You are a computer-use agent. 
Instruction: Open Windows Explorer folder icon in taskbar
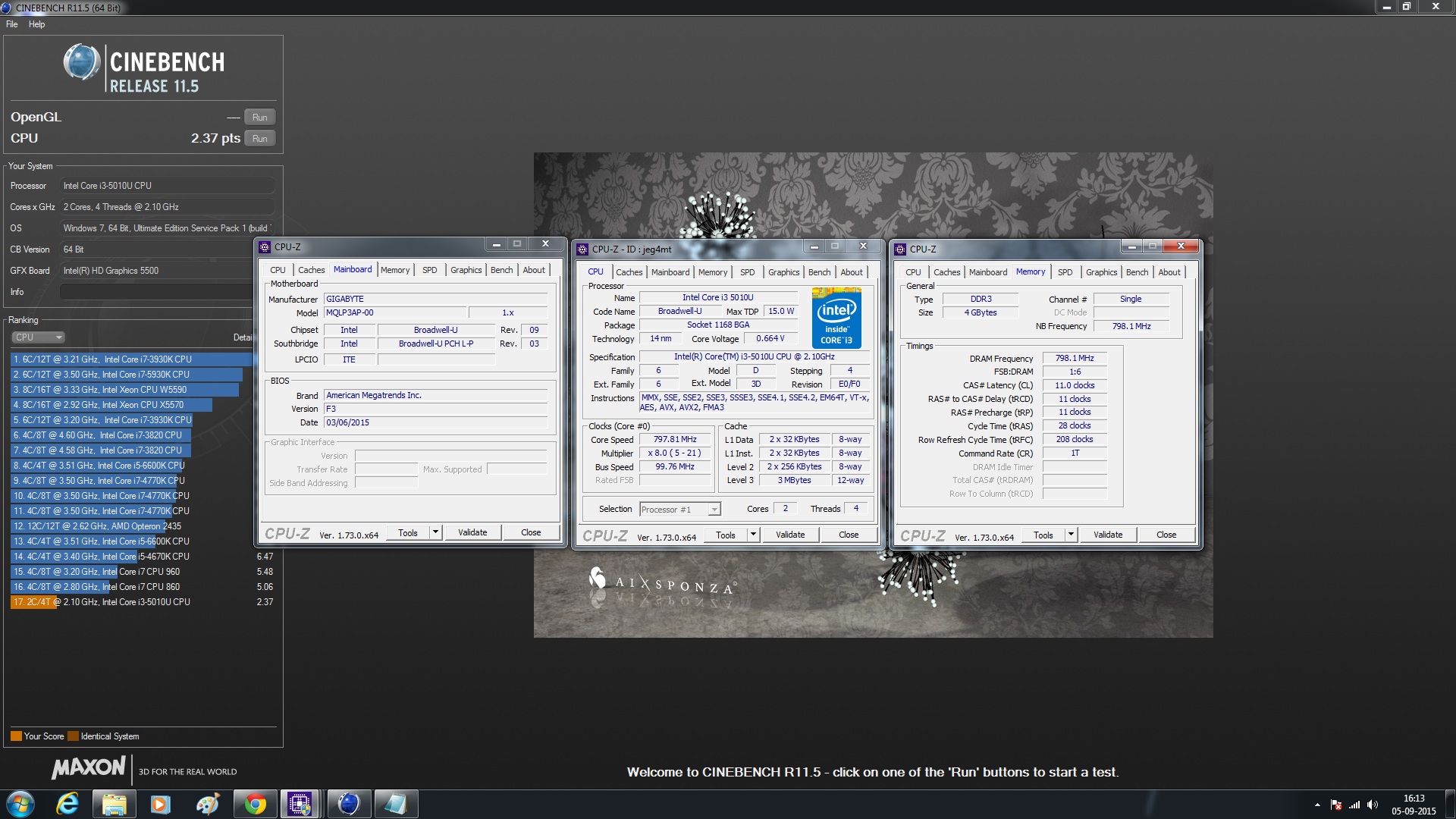(114, 804)
